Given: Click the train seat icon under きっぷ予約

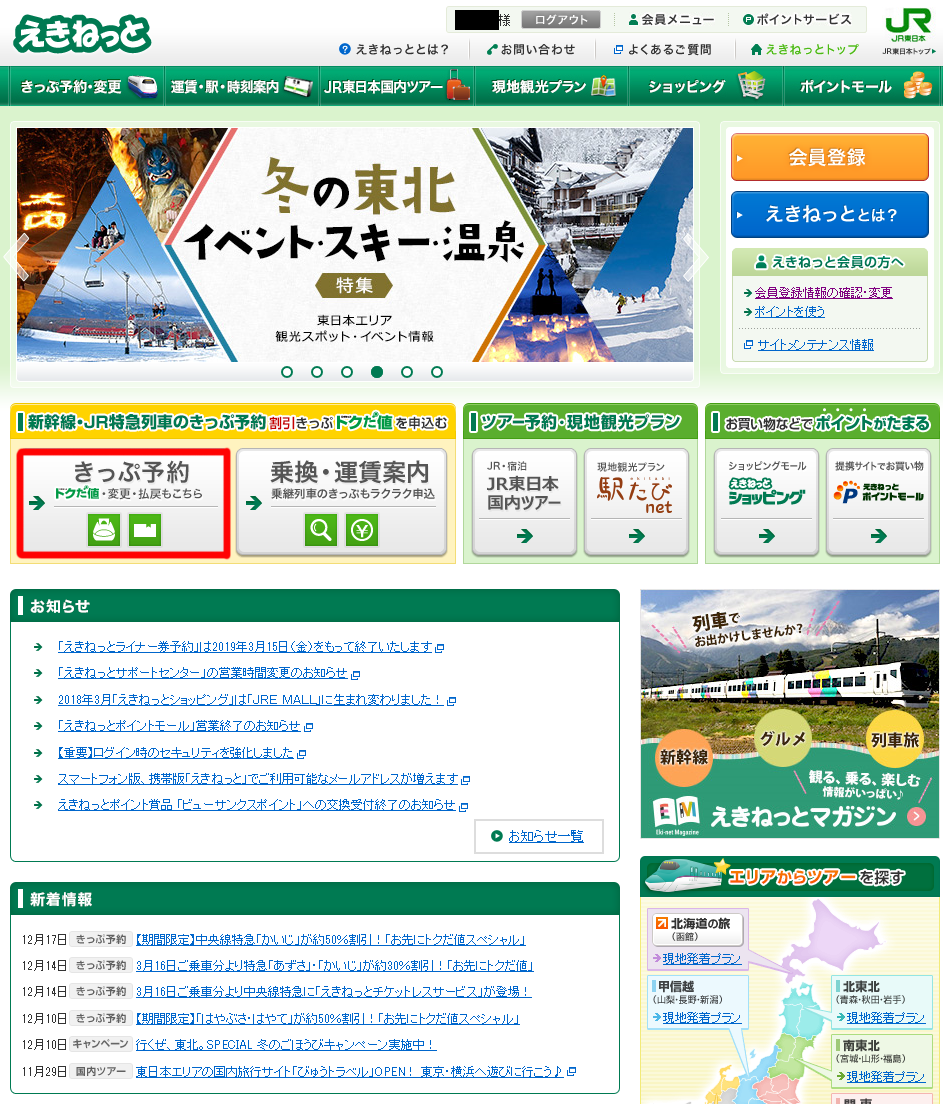Looking at the screenshot, I should [x=104, y=529].
